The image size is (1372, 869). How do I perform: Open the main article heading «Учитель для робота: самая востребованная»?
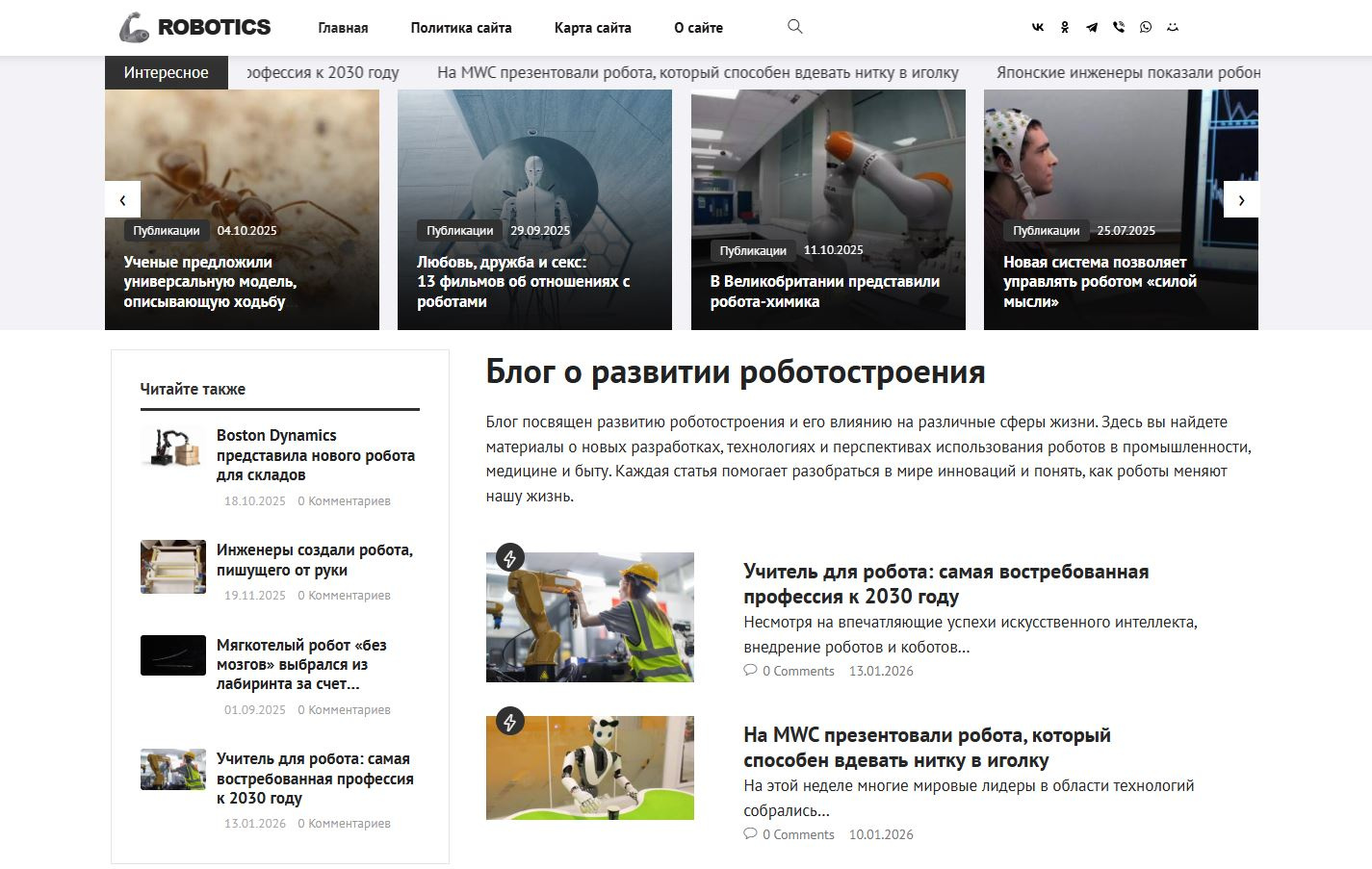coord(945,584)
